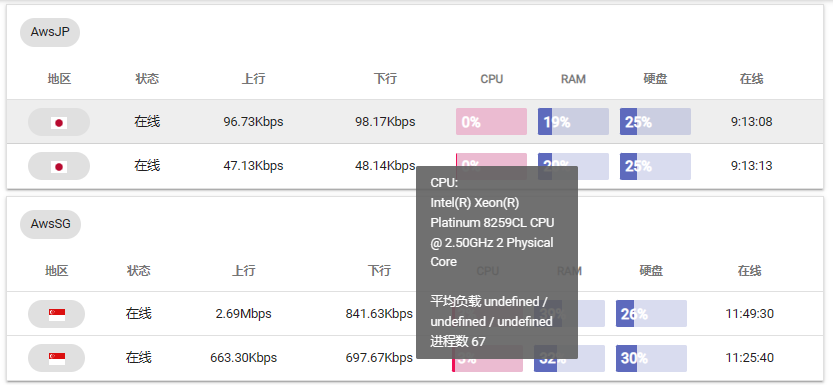Click the 在线 uptime header in the AwsSG table
The image size is (833, 385).
pyautogui.click(x=750, y=271)
